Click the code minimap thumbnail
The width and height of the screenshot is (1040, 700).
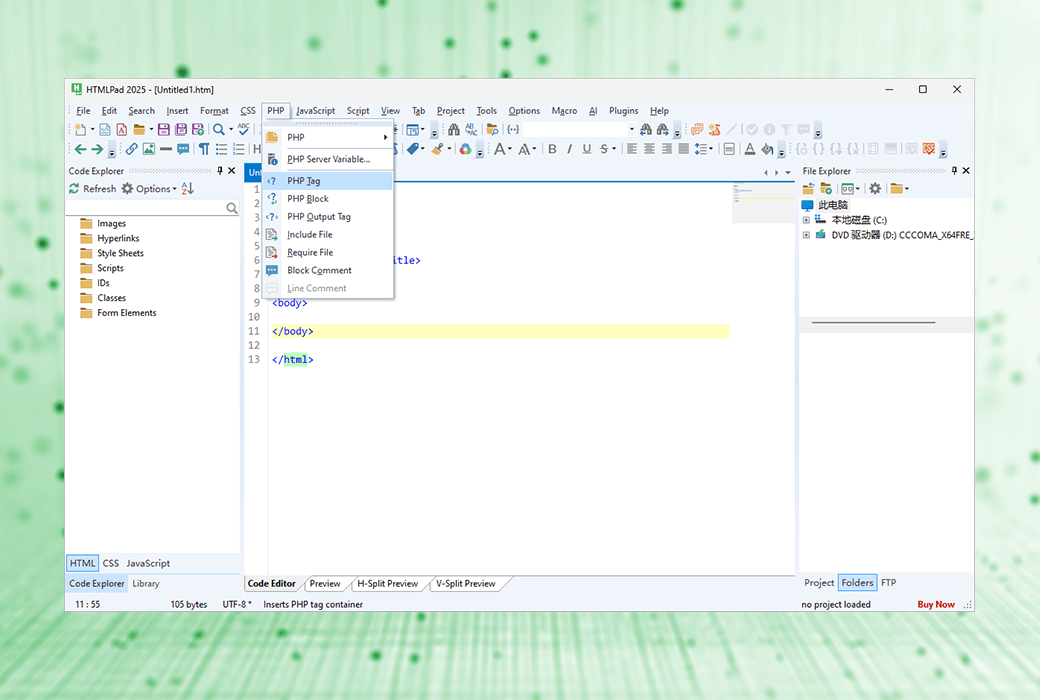763,204
